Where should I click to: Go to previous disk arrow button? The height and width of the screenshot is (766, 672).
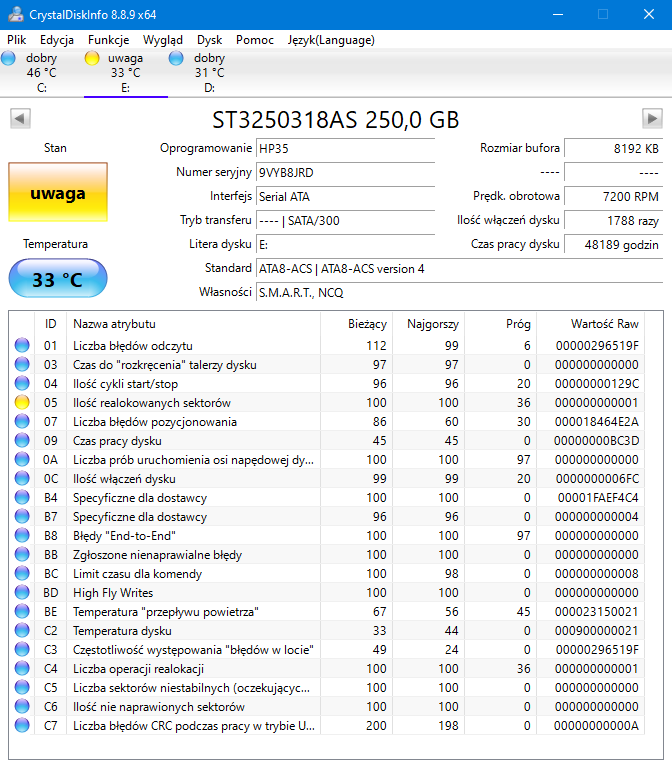click(20, 119)
